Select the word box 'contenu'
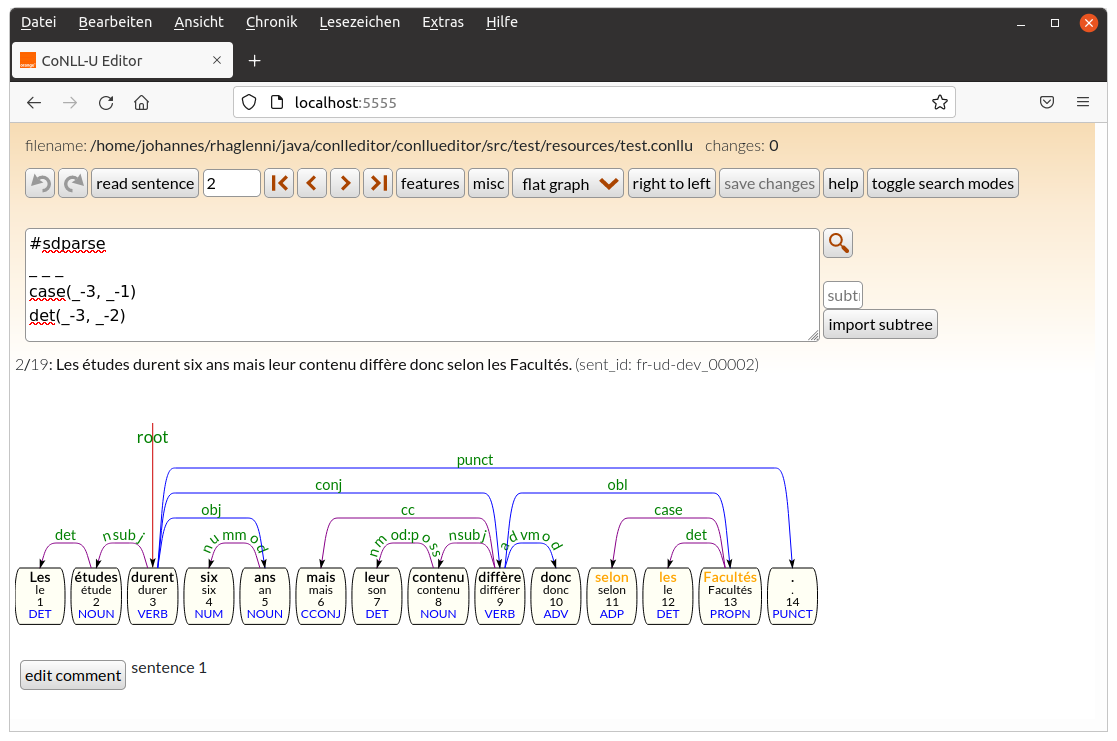1117x741 pixels. 438,596
